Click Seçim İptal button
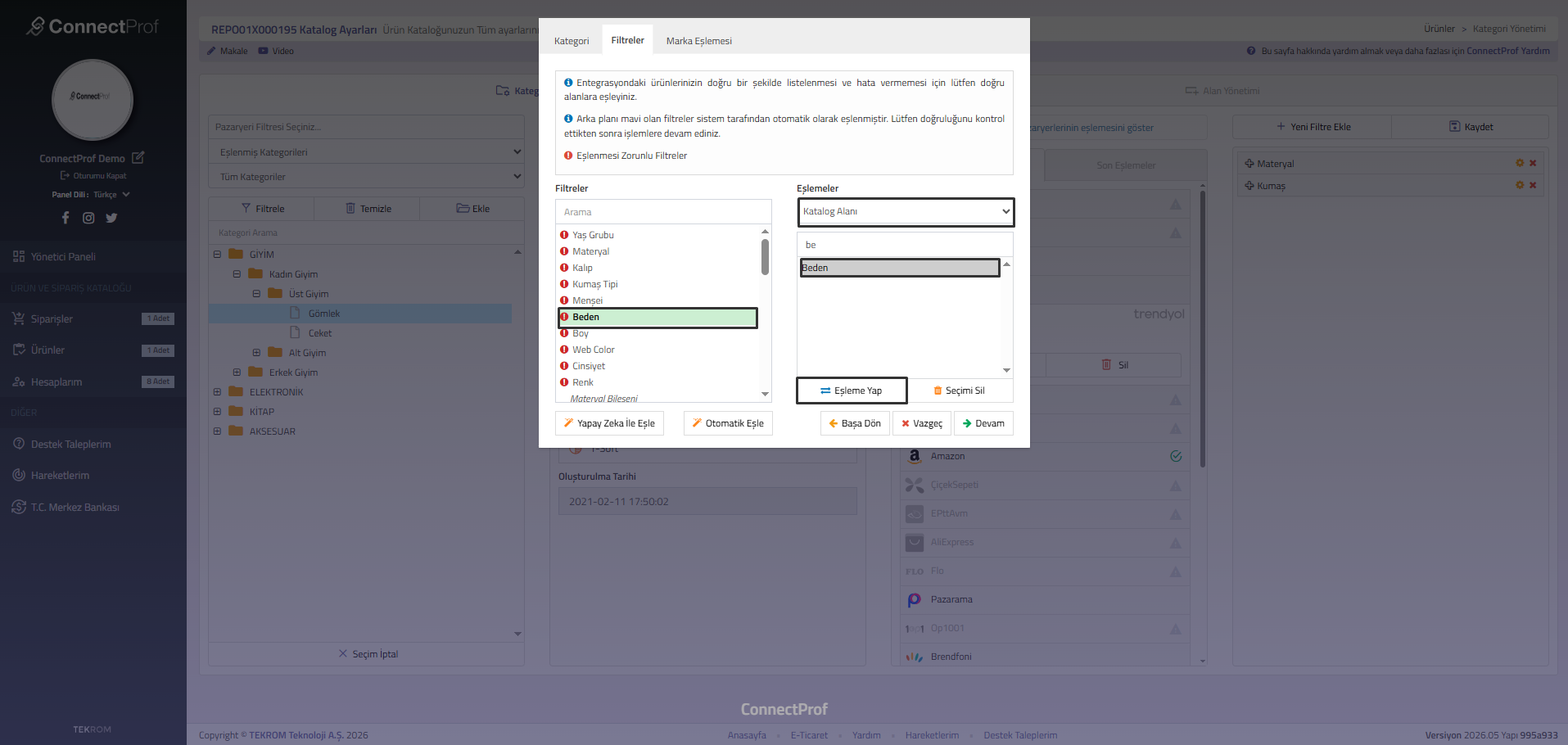The image size is (1568, 745). (368, 654)
